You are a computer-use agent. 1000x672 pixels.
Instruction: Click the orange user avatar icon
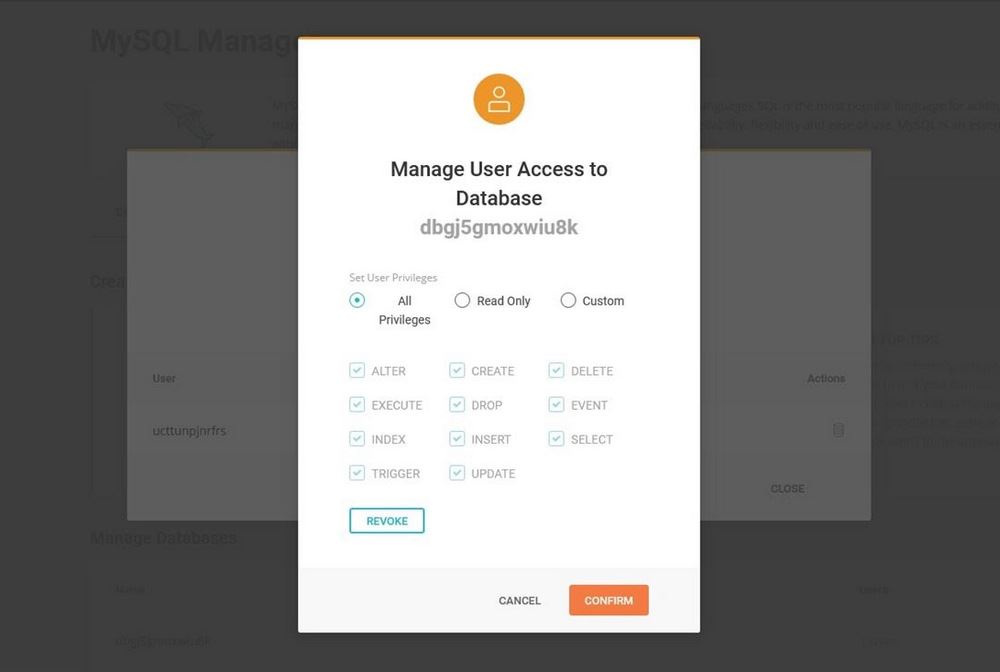[499, 99]
